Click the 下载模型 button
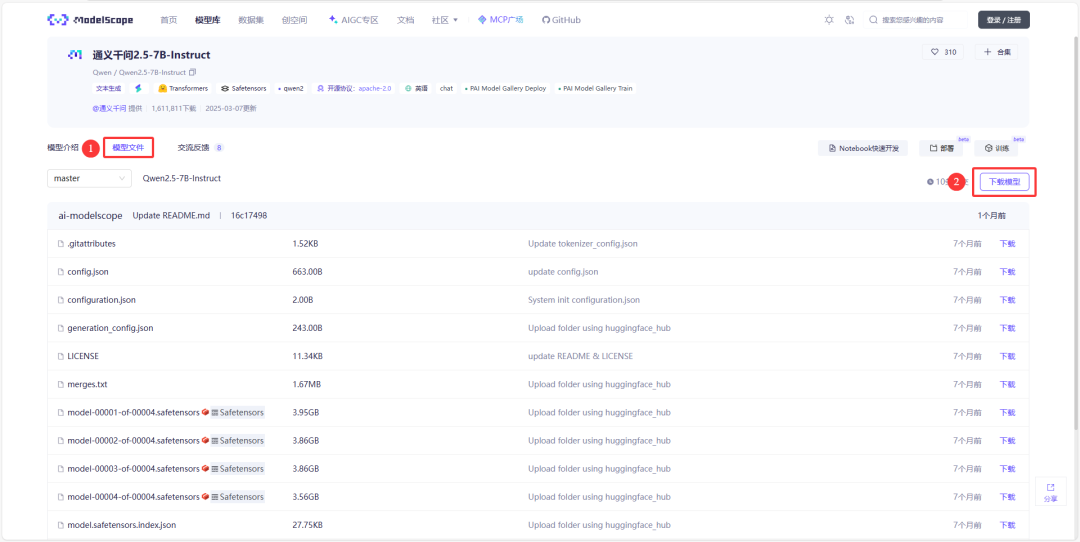 click(1004, 183)
